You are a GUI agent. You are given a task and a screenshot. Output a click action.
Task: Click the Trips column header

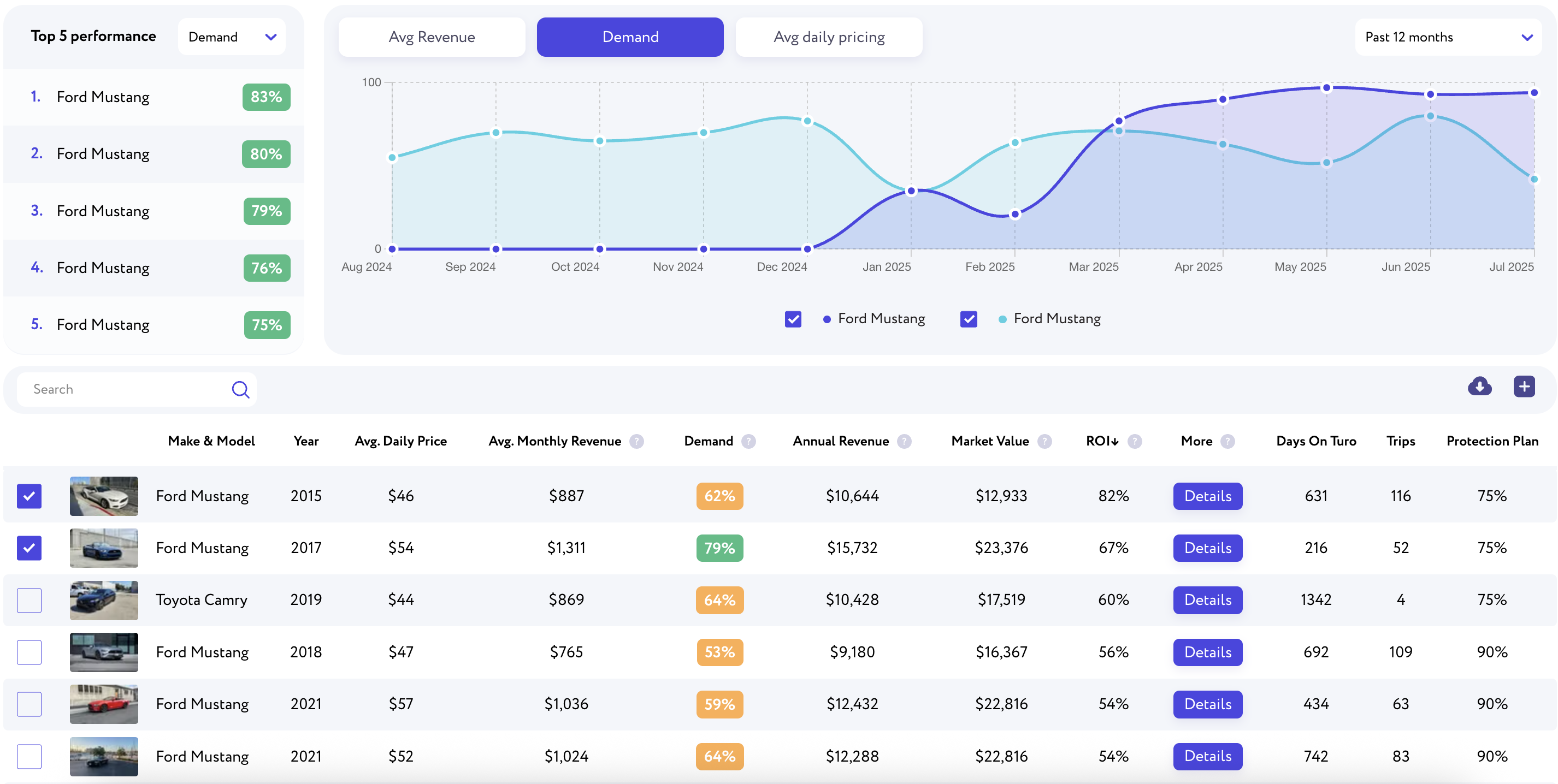[1400, 441]
